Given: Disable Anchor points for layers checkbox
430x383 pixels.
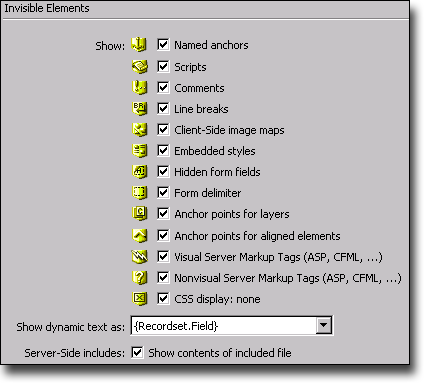Looking at the screenshot, I should click(x=163, y=213).
